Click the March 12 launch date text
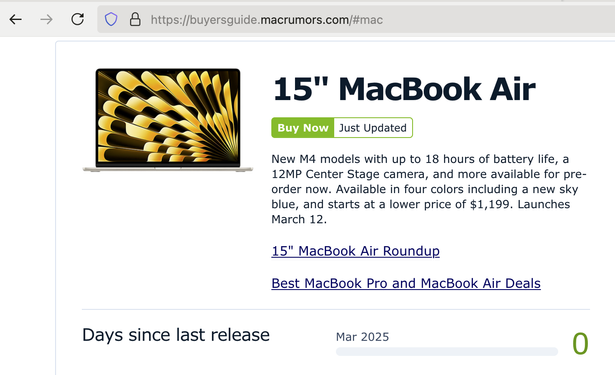The image size is (615, 375). pyautogui.click(x=298, y=219)
